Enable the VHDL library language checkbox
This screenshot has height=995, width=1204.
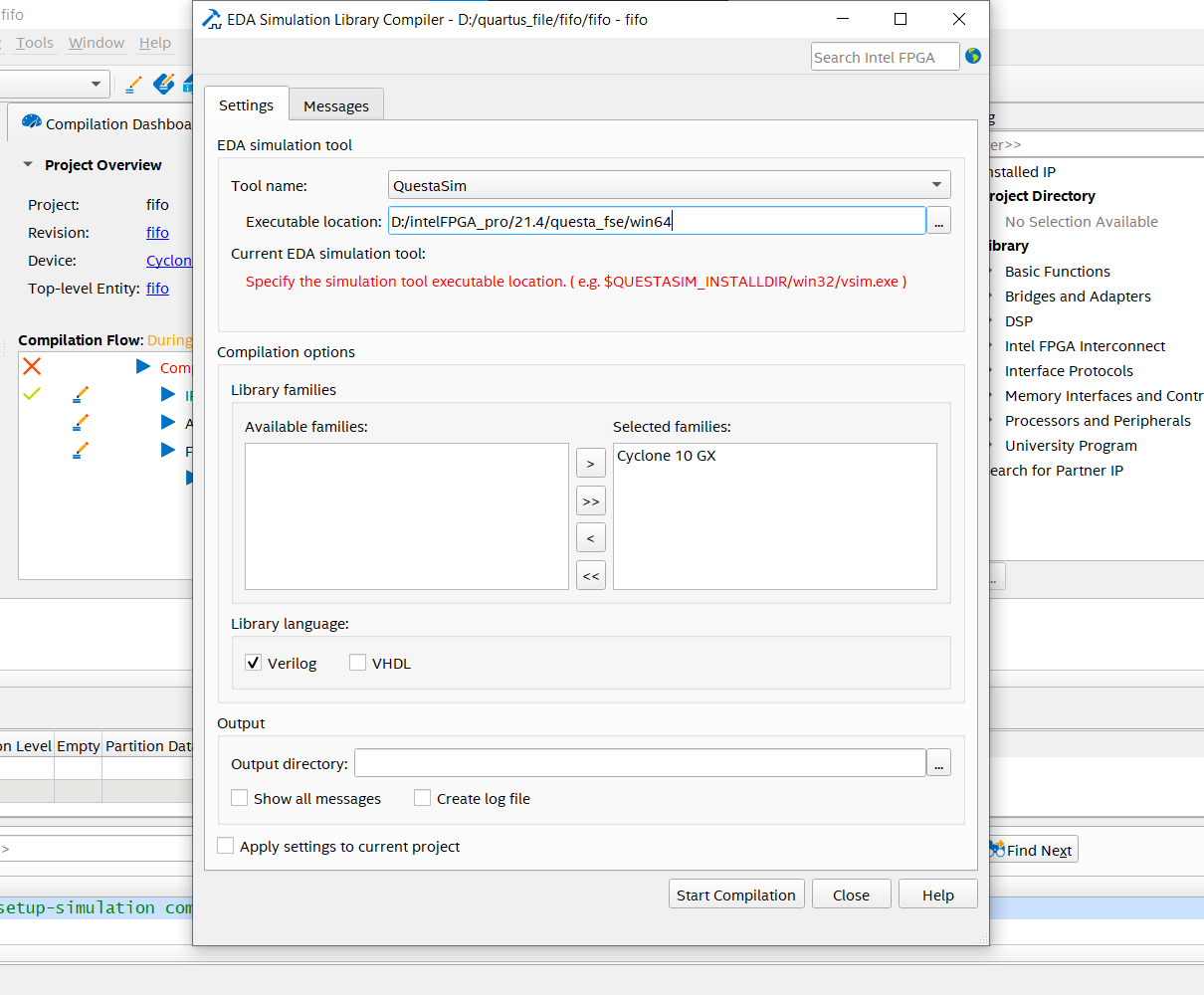click(x=357, y=662)
